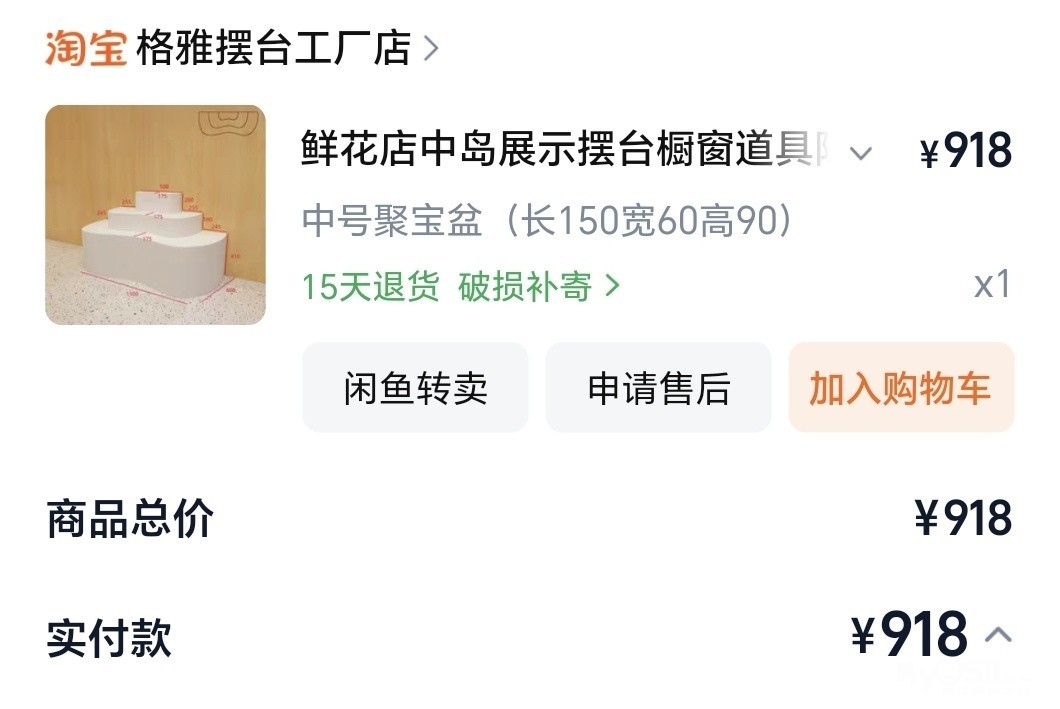Tap the 申请售后 after-sales button
1060x709 pixels.
point(658,387)
